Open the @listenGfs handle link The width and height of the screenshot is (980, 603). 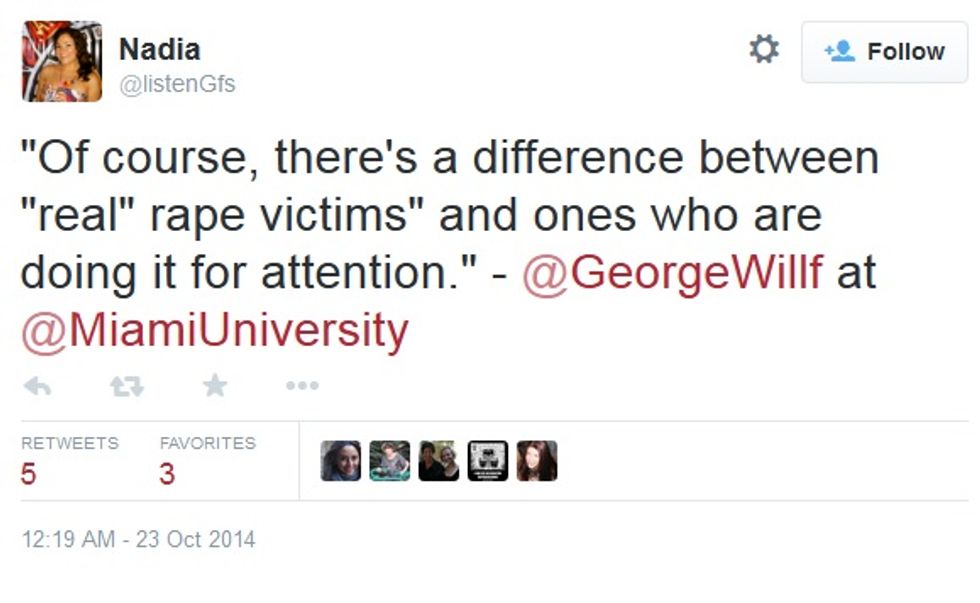177,84
